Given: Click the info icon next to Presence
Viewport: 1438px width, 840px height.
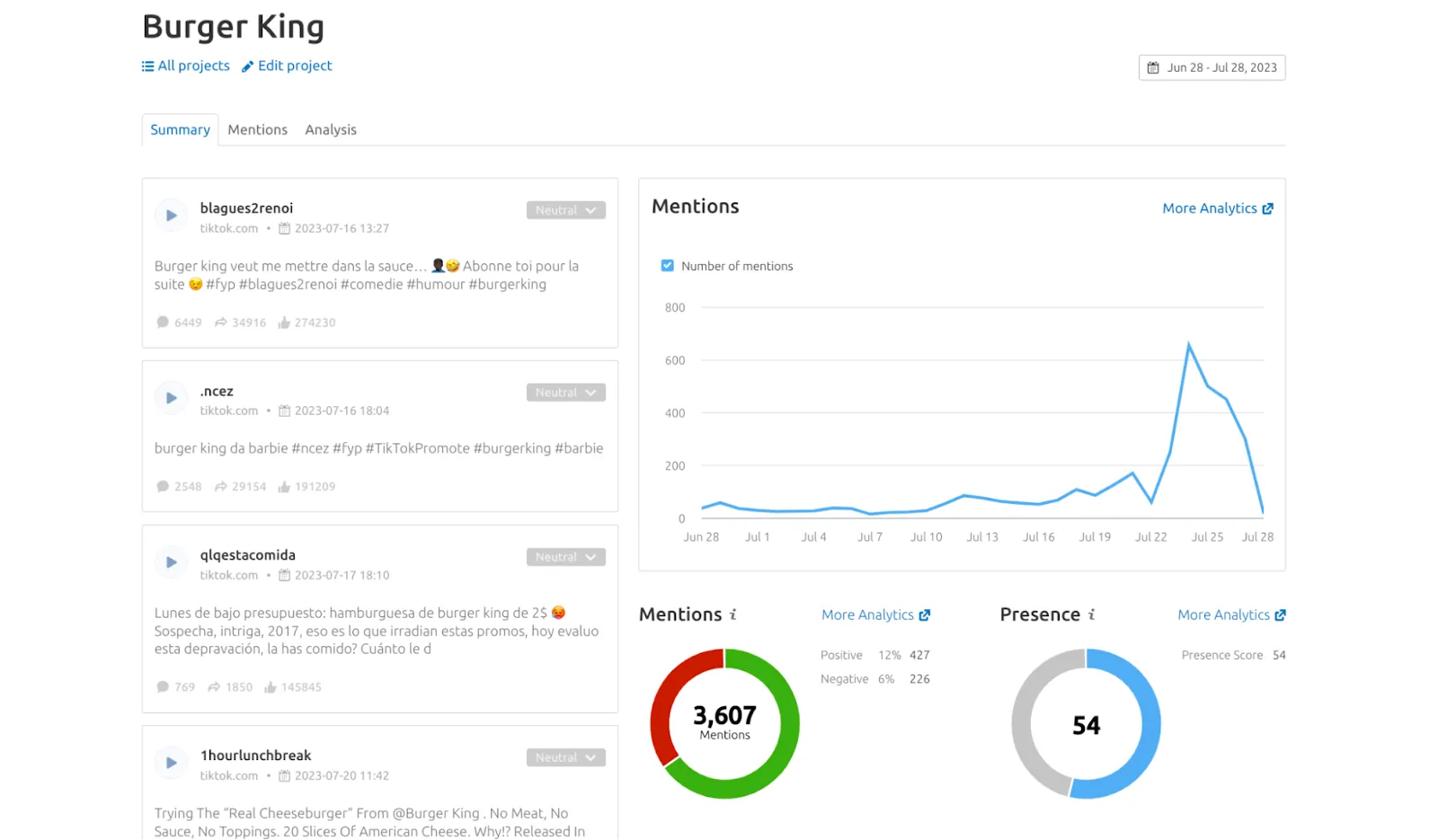Looking at the screenshot, I should pos(1092,615).
